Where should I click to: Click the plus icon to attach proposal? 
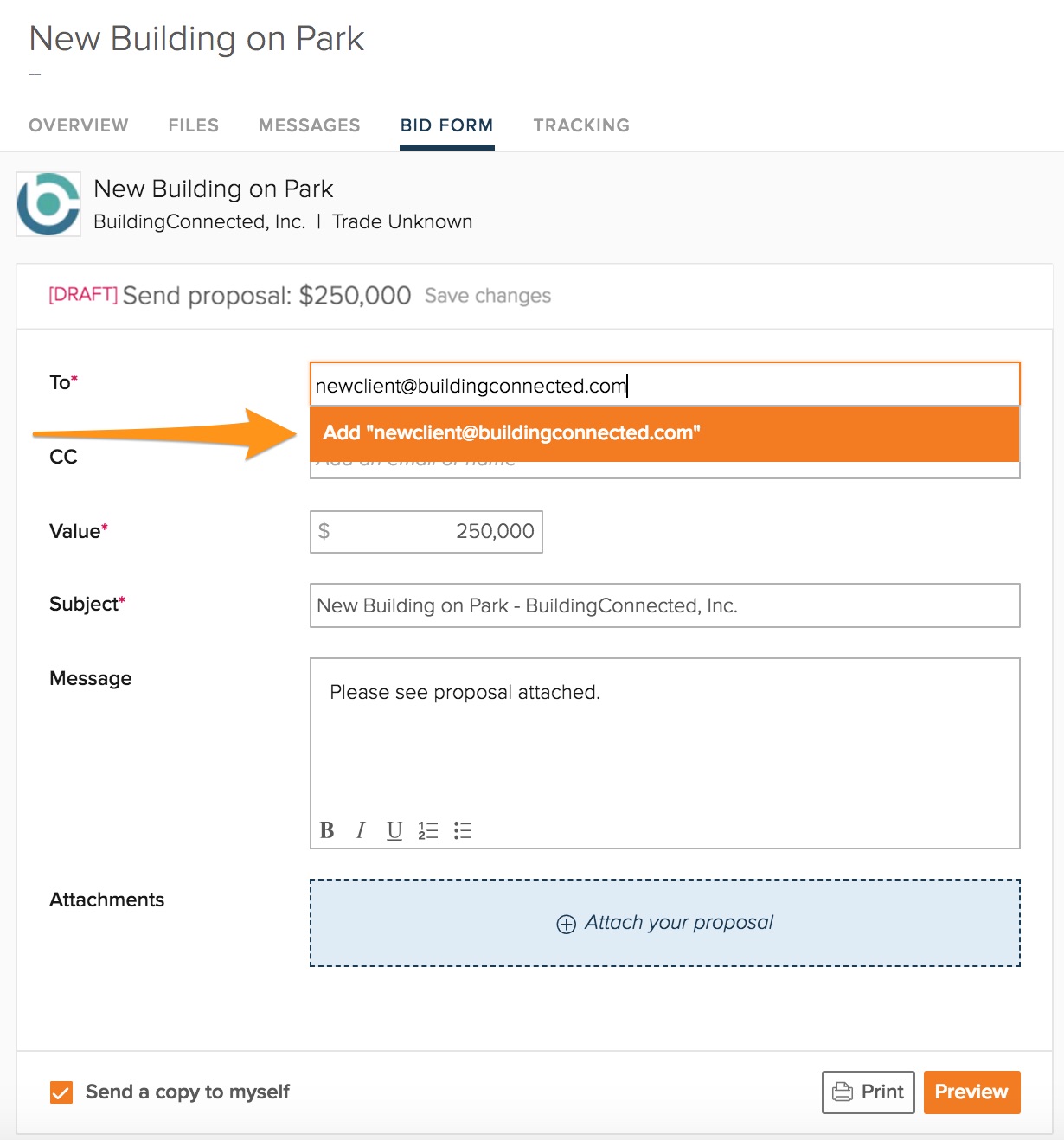[566, 924]
